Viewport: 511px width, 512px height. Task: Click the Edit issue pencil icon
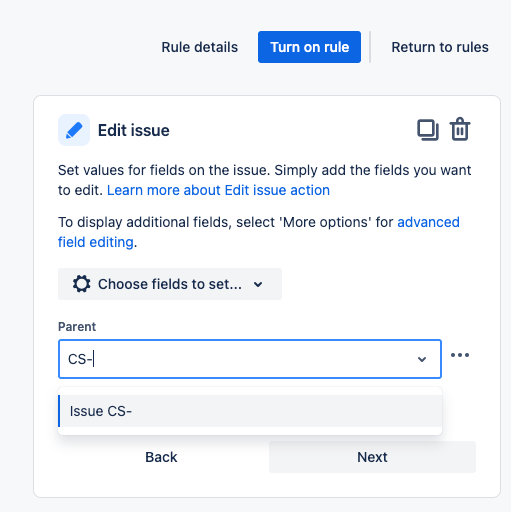[x=74, y=130]
